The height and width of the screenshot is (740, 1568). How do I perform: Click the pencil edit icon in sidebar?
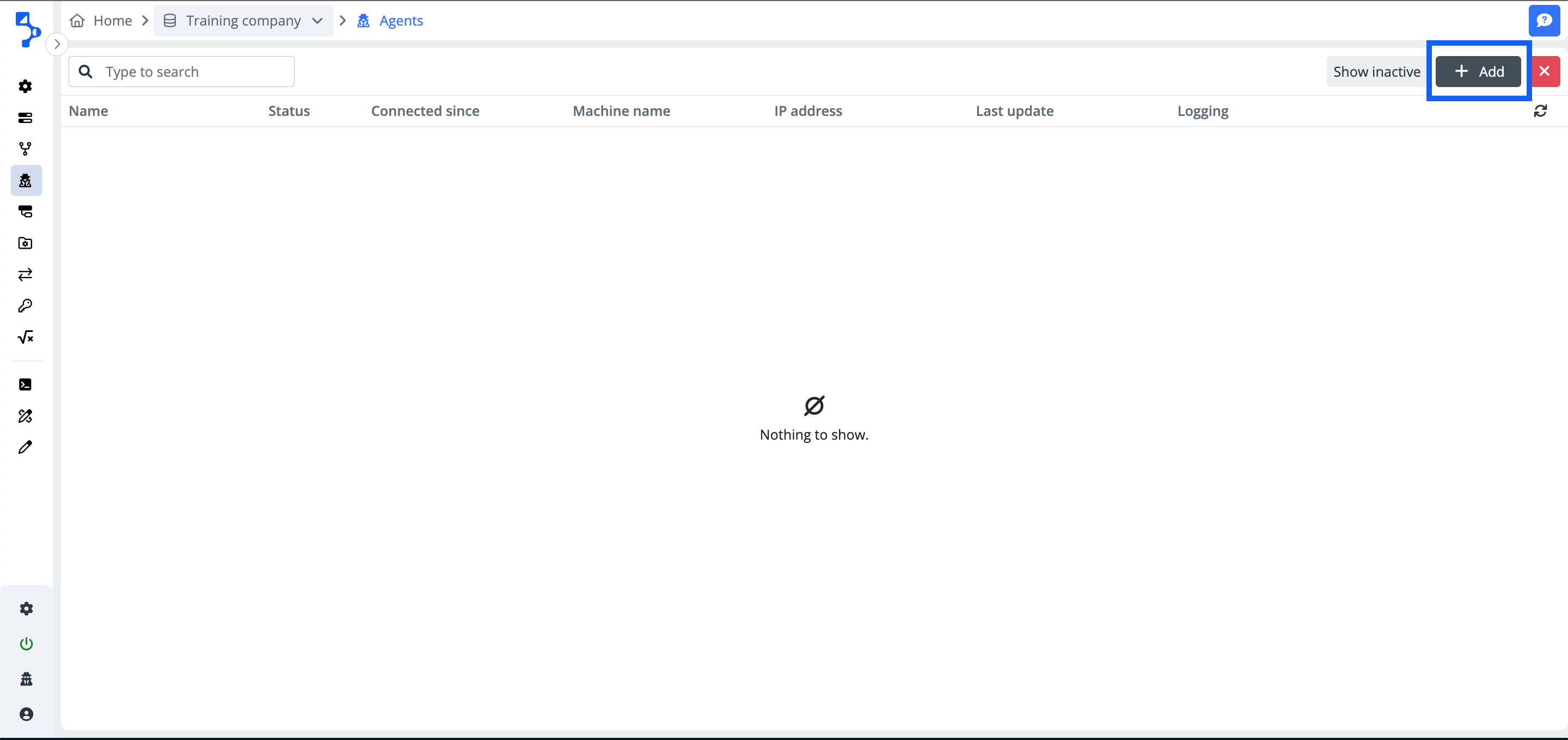point(25,447)
